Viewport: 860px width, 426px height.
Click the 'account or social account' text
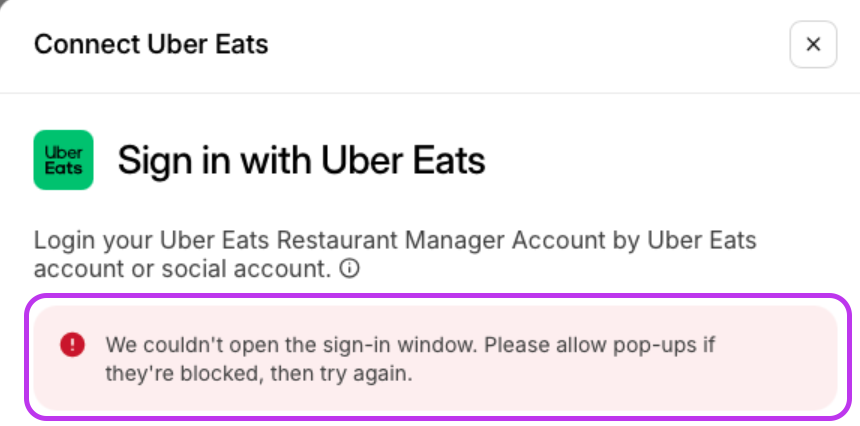coord(182,269)
